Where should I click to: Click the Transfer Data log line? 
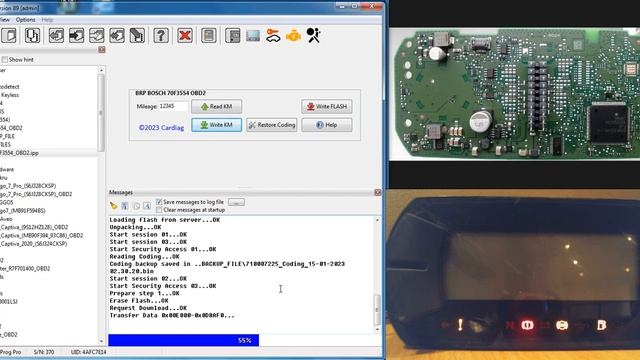click(172, 316)
